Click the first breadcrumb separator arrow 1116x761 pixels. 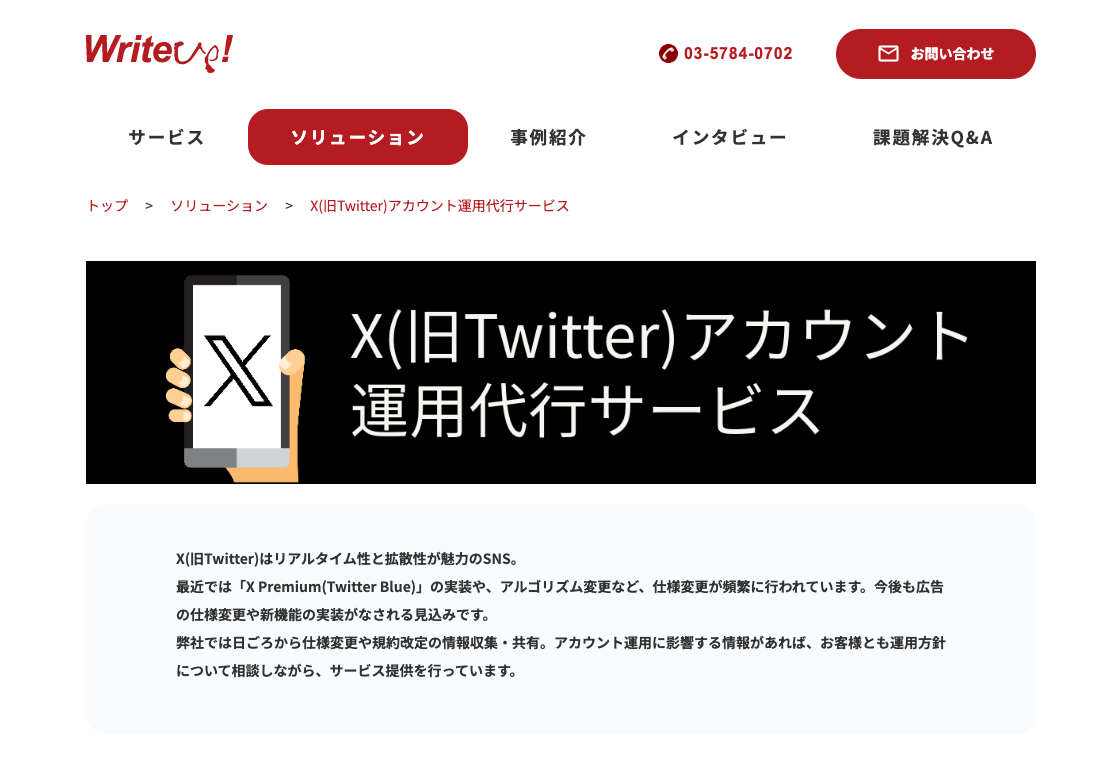click(149, 206)
